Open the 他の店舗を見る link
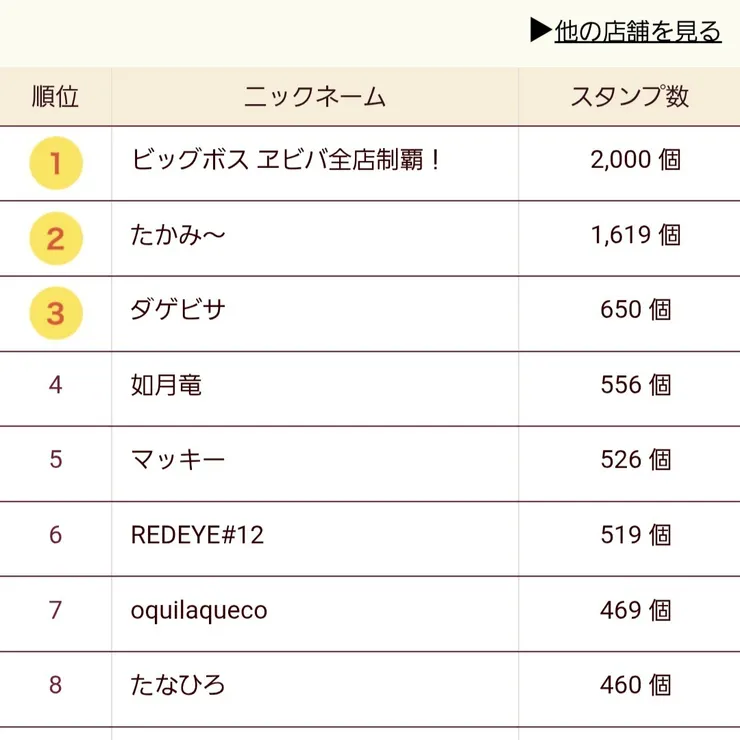Viewport: 740px width, 740px height. [x=638, y=31]
